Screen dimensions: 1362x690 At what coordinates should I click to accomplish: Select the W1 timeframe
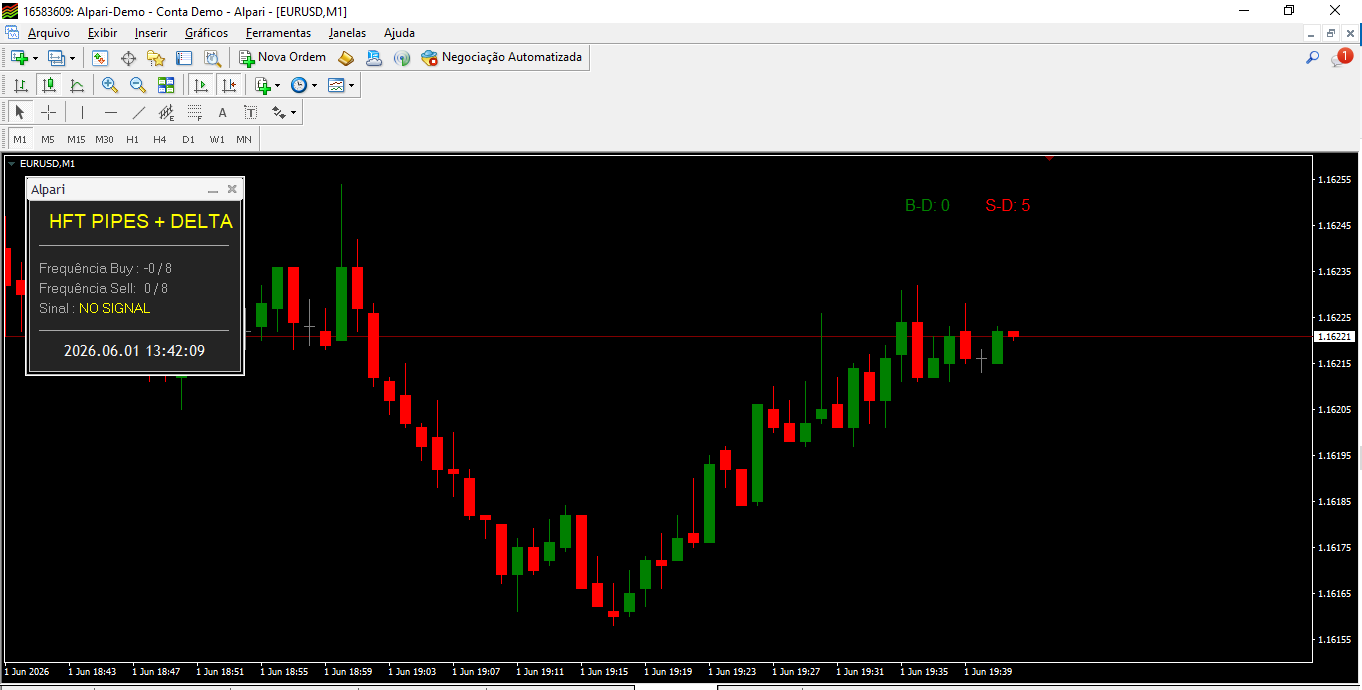pos(216,139)
